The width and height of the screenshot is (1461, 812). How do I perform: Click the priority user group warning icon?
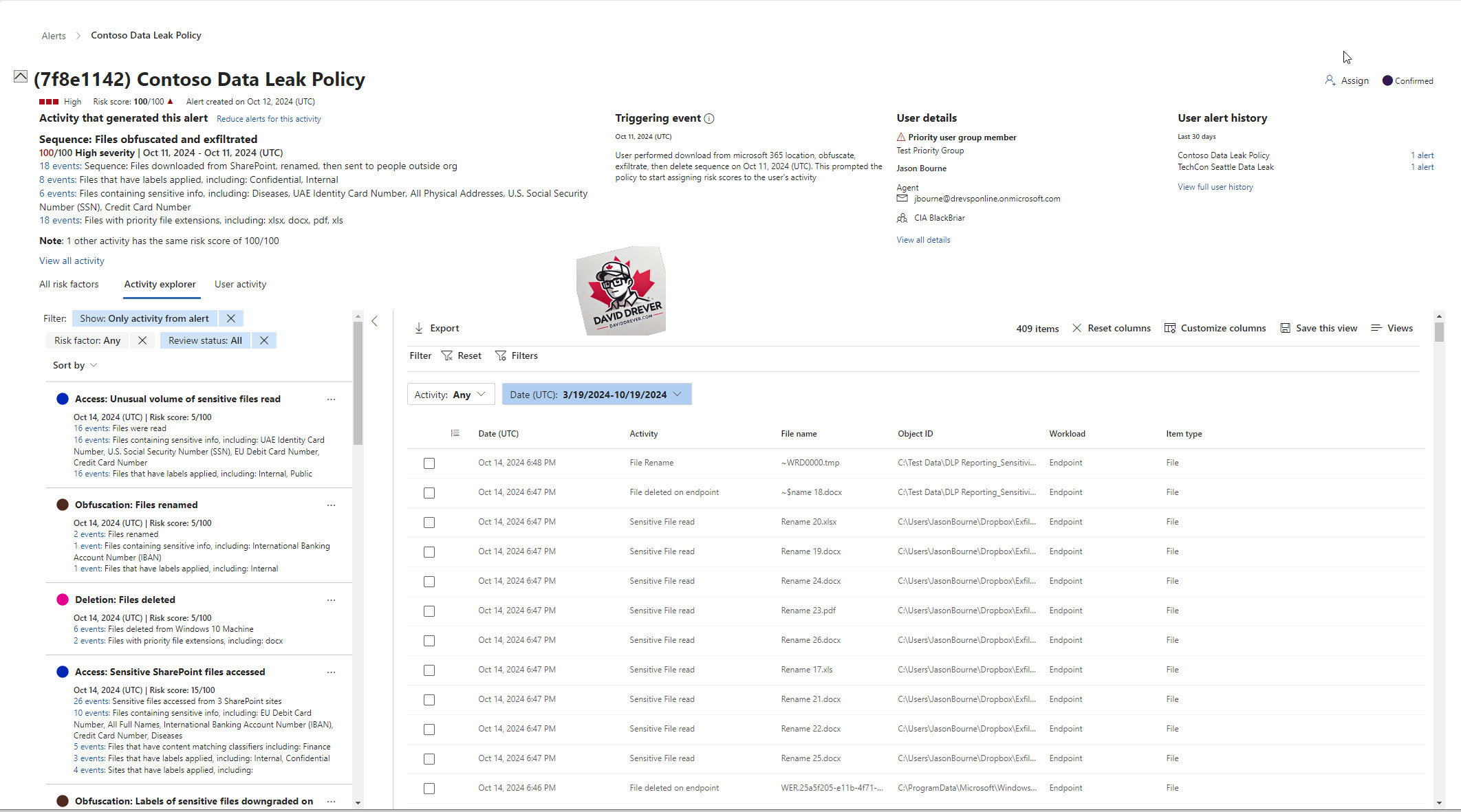pos(901,137)
